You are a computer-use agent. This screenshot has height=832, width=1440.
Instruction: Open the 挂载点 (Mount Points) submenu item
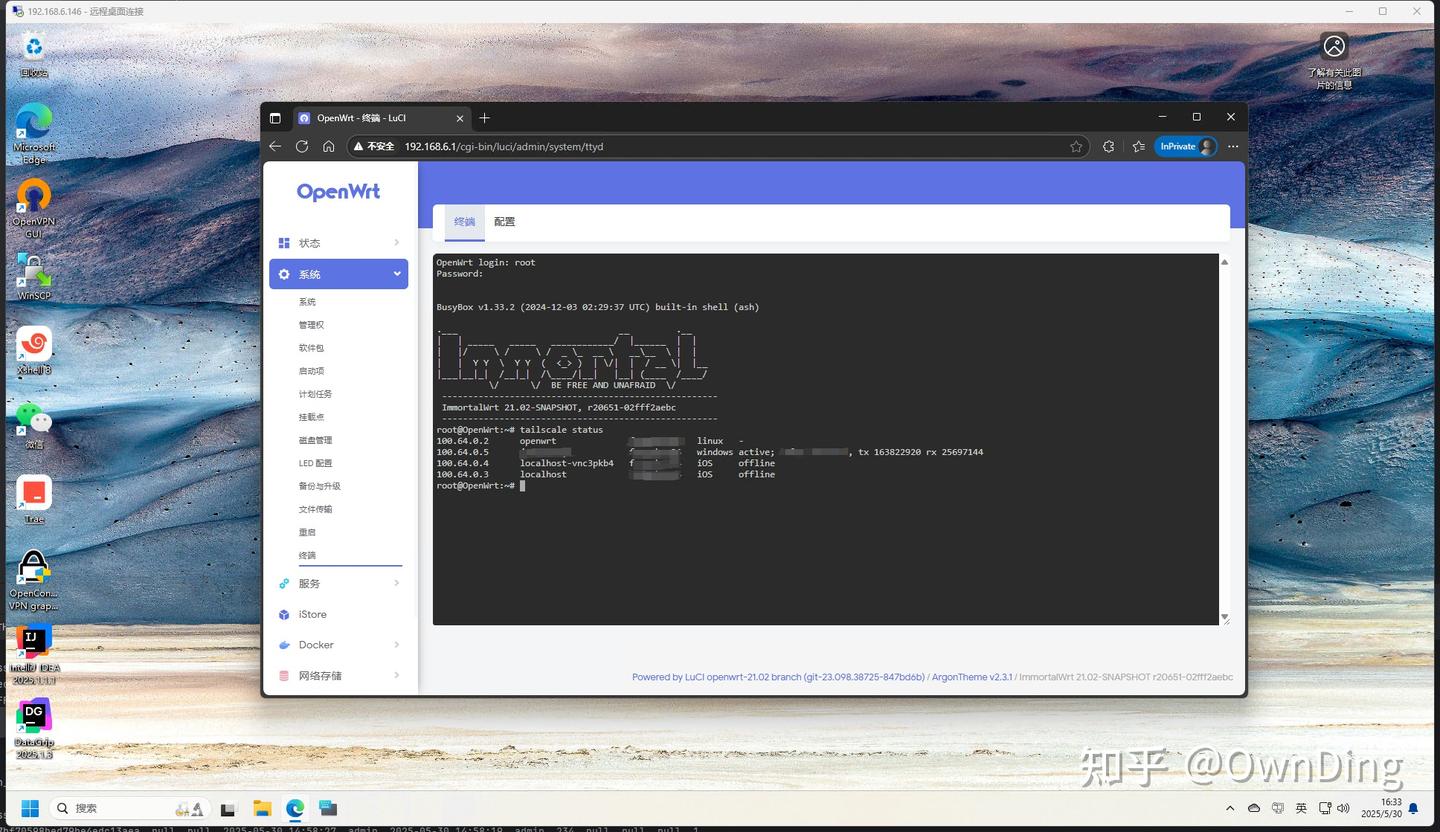click(311, 417)
